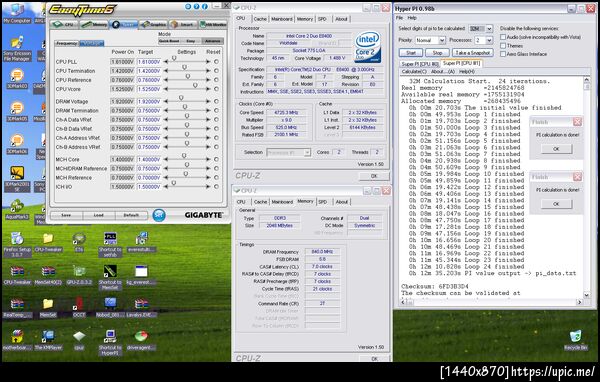The height and width of the screenshot is (382, 600).
Task: Enable Aero Glass Interface checkbox
Action: click(503, 54)
